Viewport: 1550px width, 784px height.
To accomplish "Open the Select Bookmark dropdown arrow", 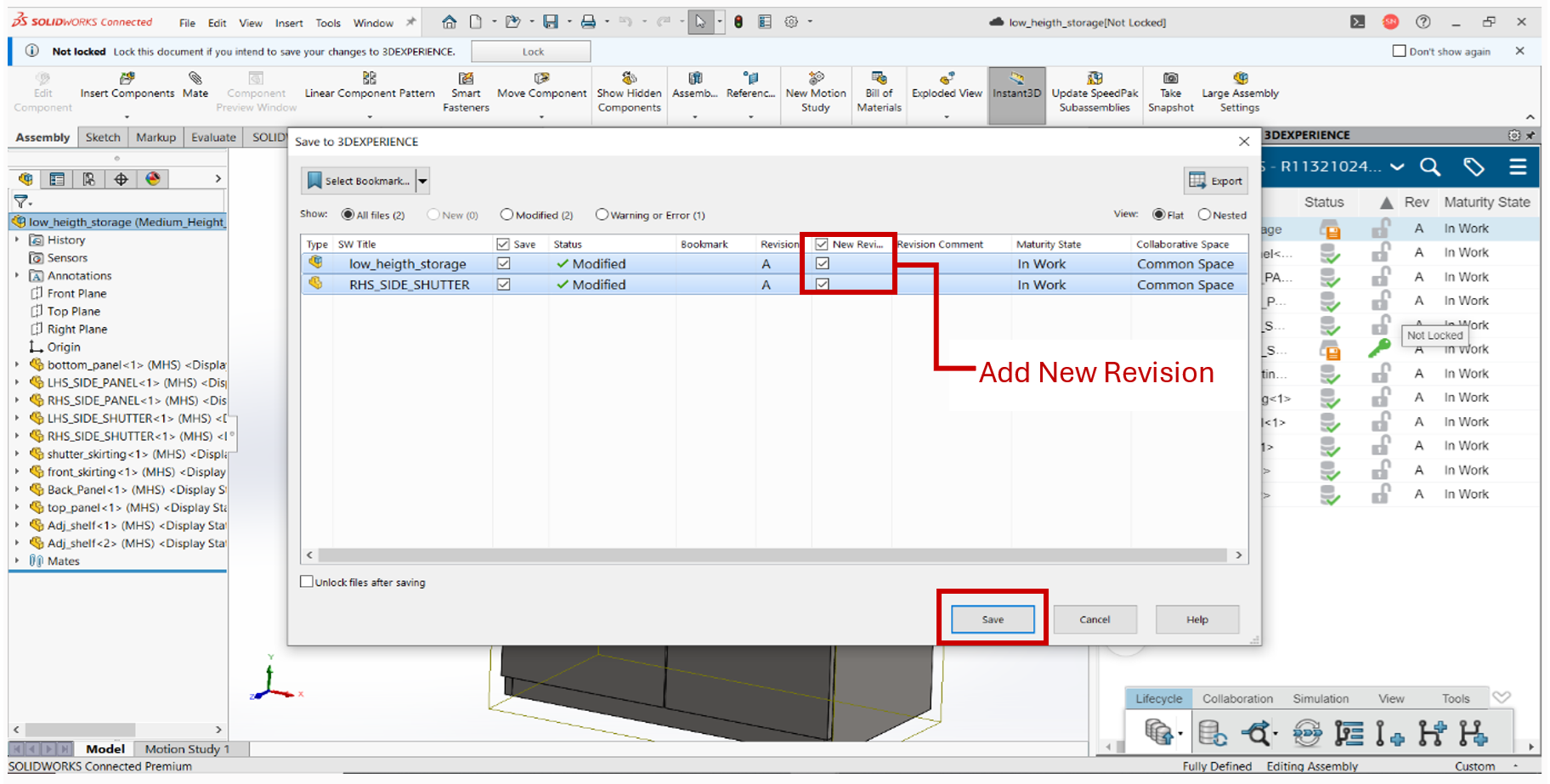I will 422,181.
